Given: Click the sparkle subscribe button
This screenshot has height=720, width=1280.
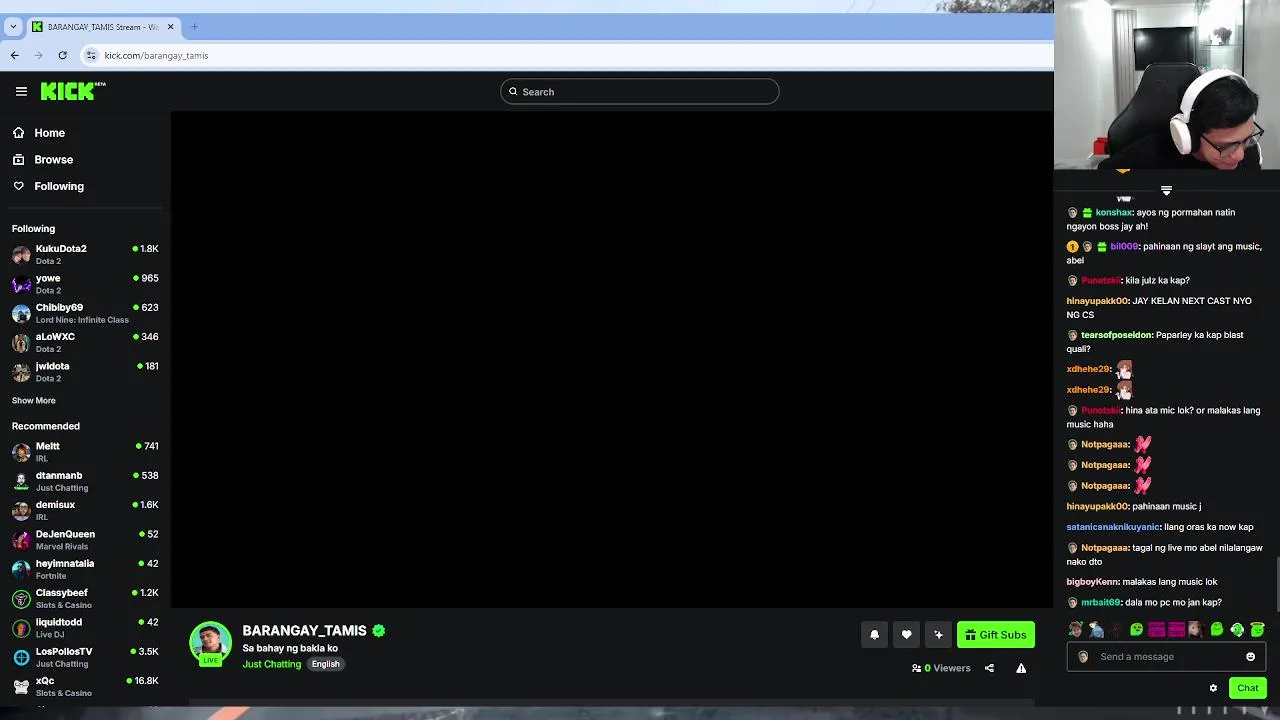Looking at the screenshot, I should point(938,635).
